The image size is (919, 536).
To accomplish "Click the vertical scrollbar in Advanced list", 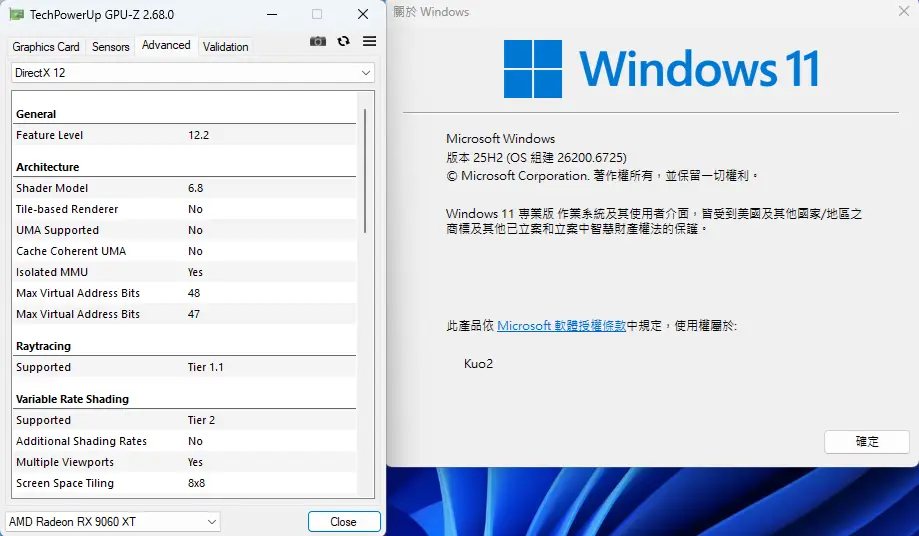I will 364,170.
